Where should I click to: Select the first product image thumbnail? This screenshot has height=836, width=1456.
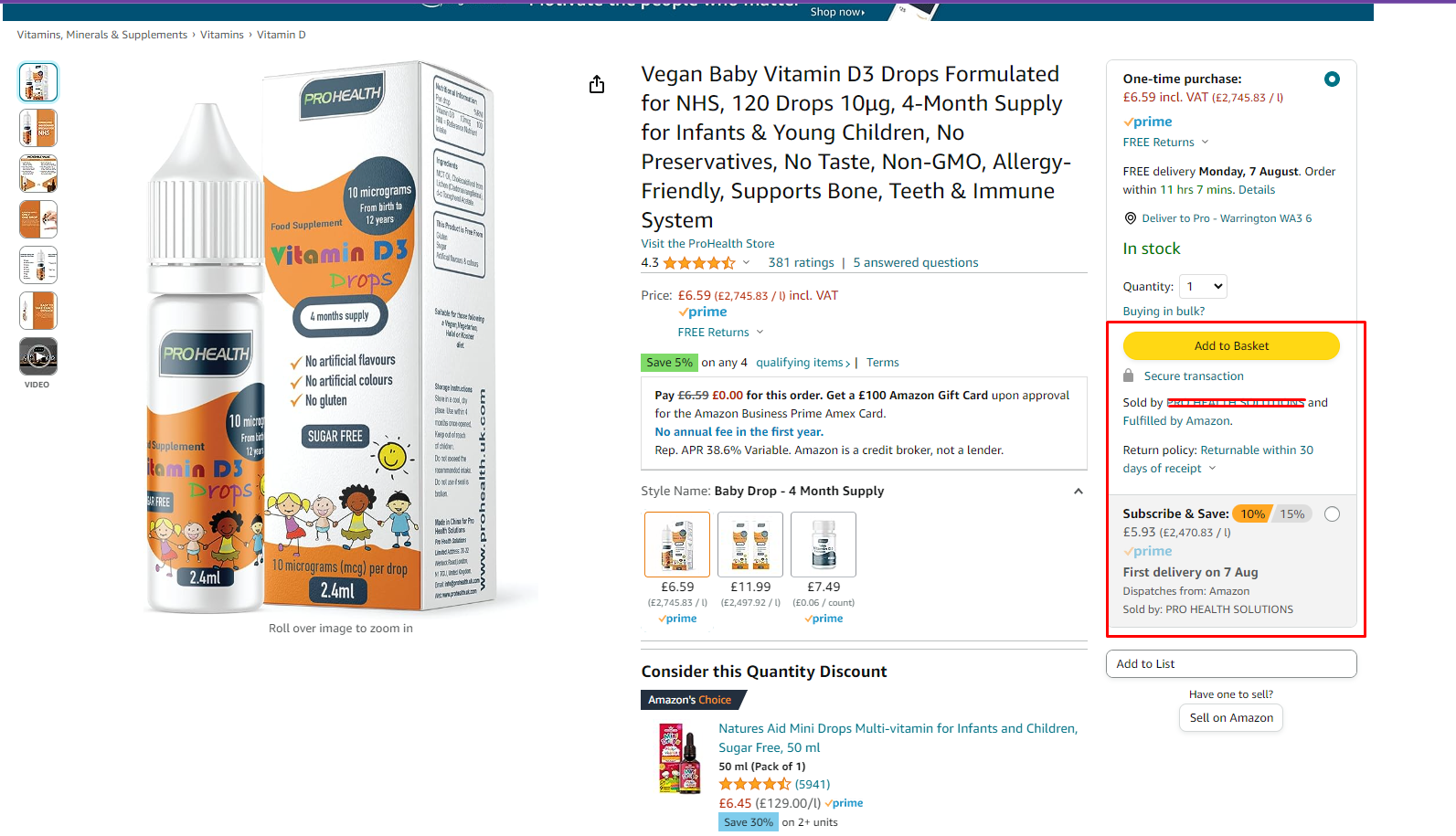38,82
